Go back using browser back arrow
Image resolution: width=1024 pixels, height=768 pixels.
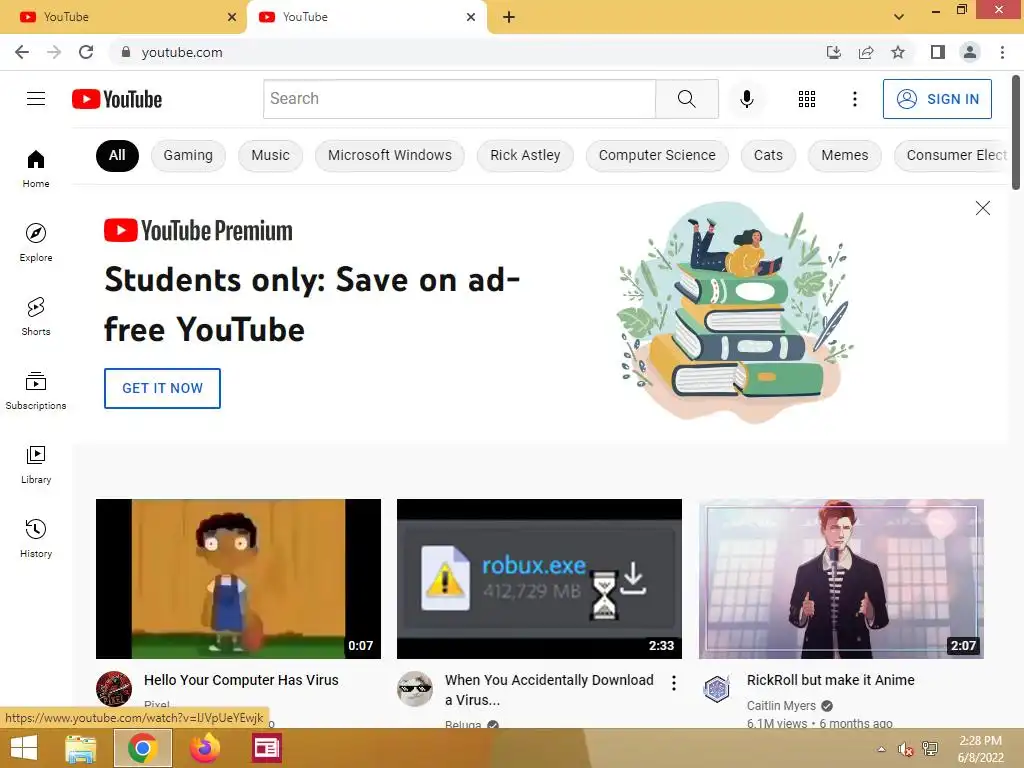(x=22, y=52)
